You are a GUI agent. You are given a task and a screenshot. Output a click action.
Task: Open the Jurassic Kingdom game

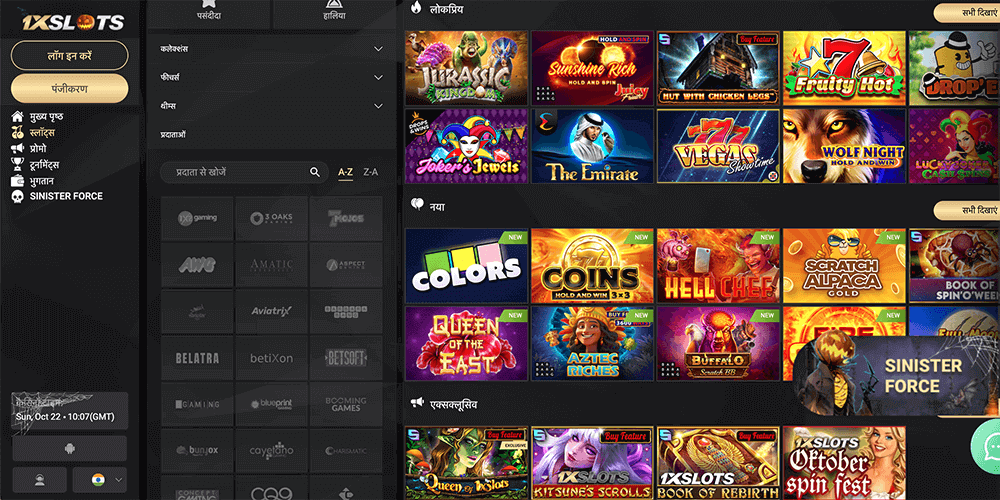[x=466, y=68]
